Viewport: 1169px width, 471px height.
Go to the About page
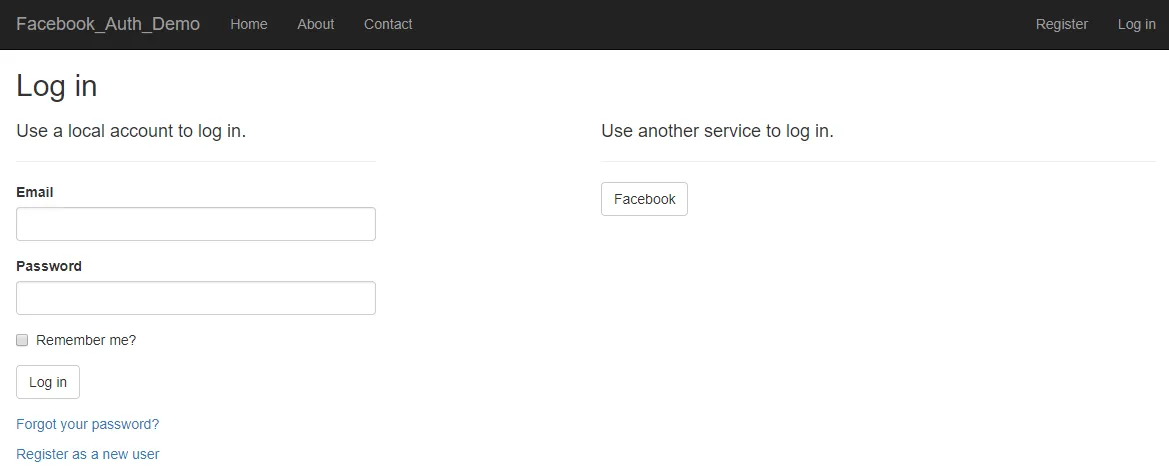316,24
